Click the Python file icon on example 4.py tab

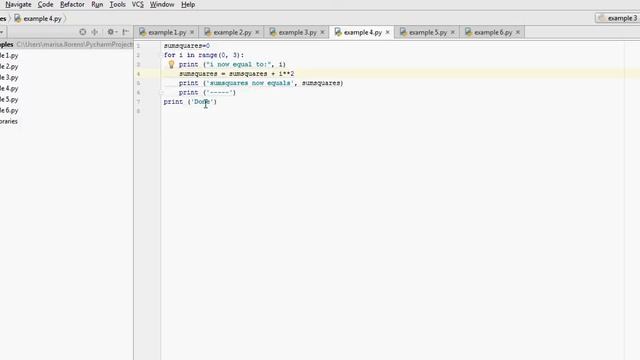tap(338, 32)
